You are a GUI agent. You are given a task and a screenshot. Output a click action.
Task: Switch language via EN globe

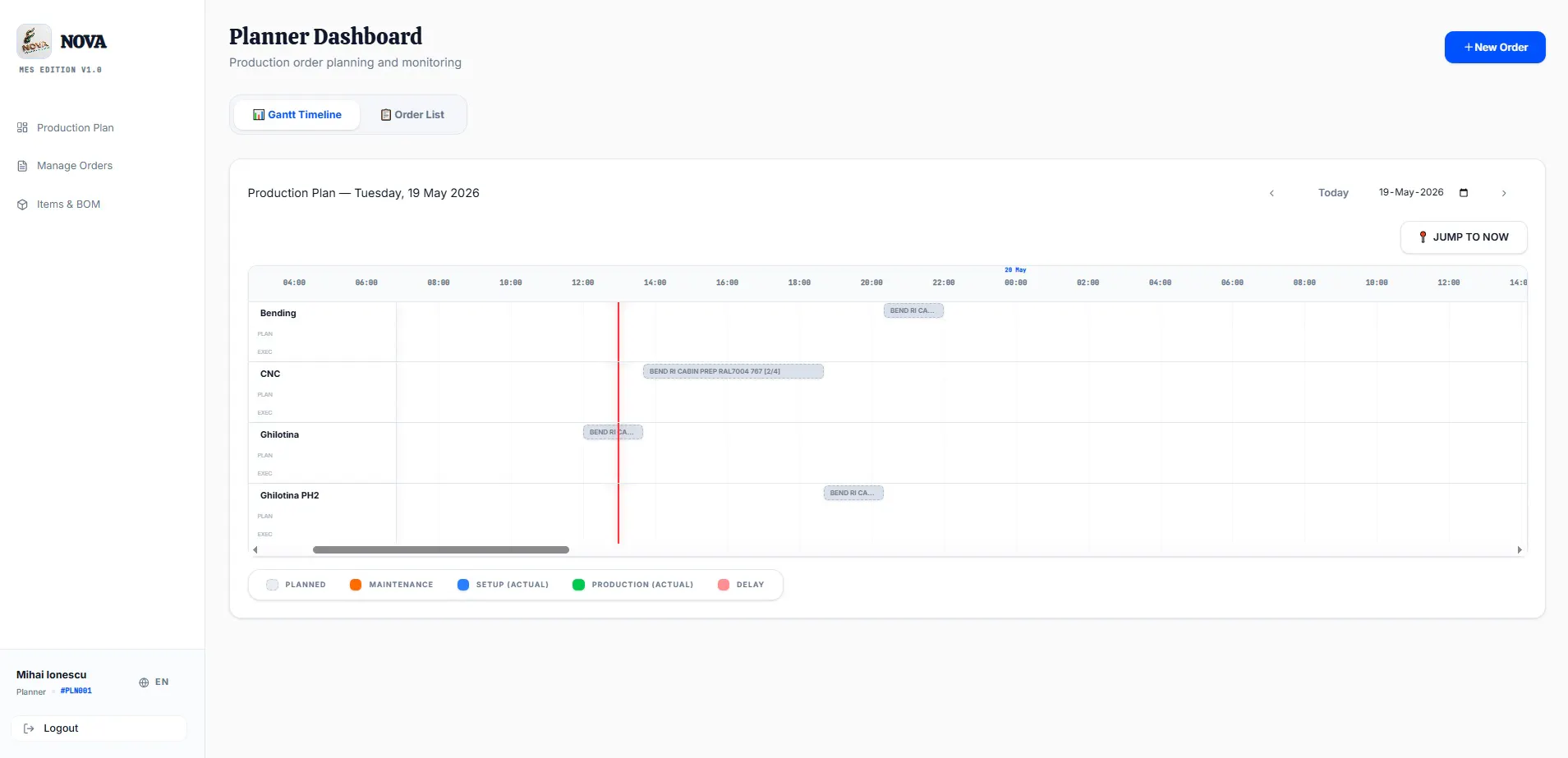tap(154, 682)
